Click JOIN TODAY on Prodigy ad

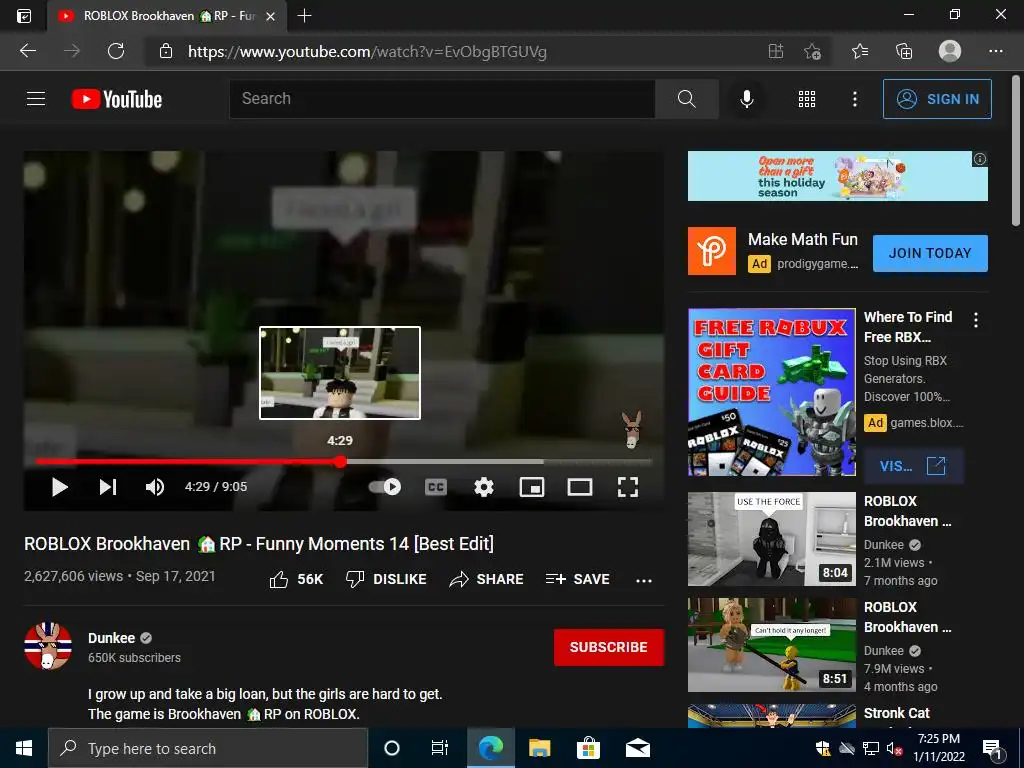[x=930, y=253]
